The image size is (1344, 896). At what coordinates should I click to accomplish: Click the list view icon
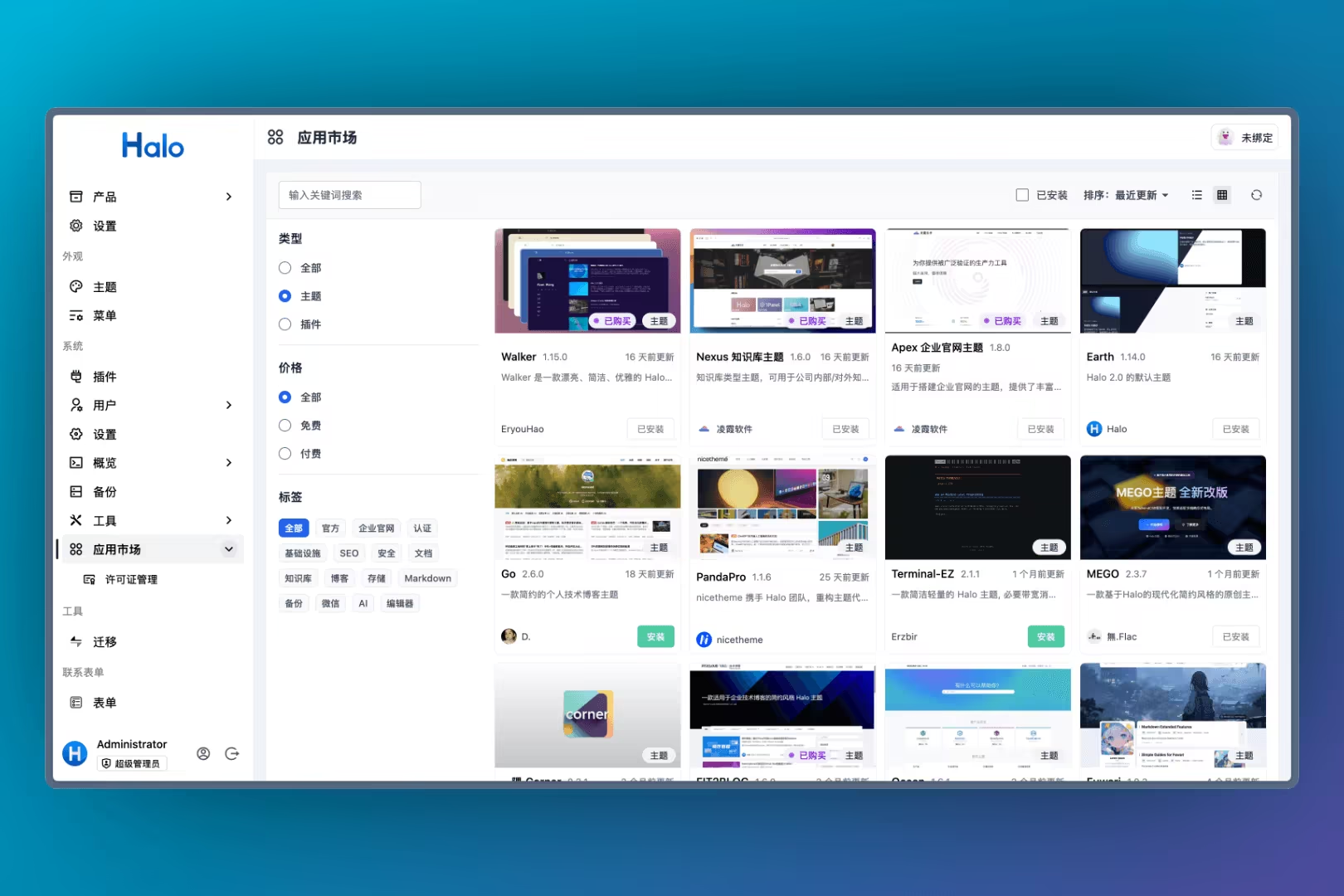[1196, 195]
